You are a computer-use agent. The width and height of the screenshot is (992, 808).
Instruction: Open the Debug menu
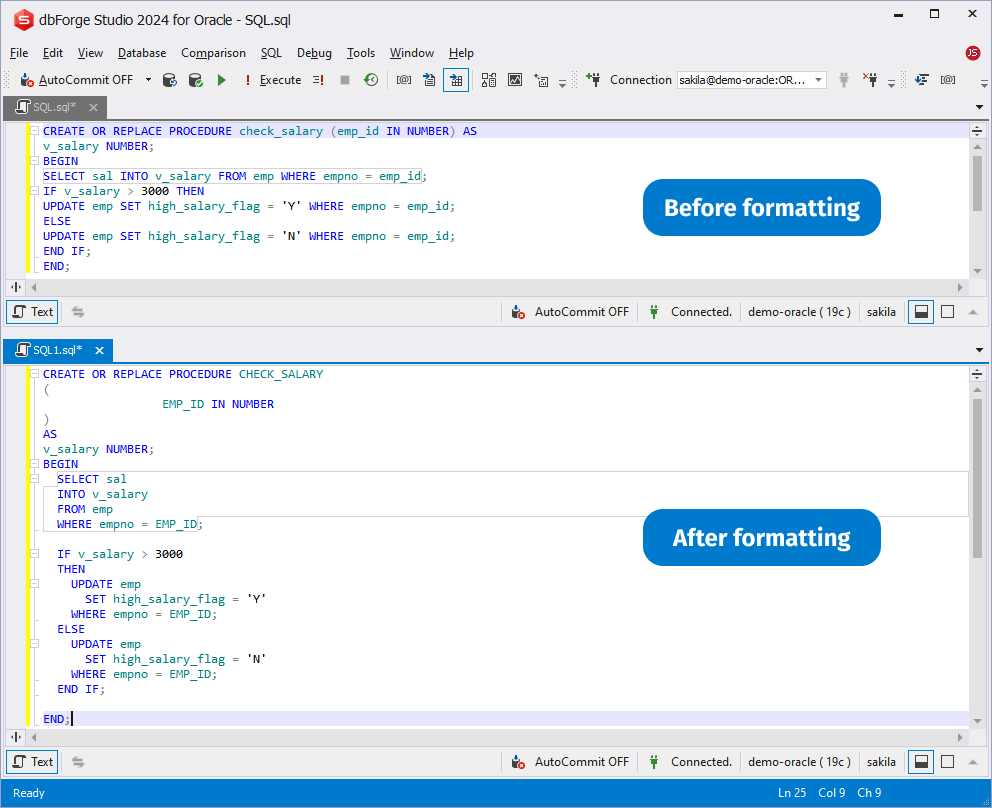click(314, 53)
